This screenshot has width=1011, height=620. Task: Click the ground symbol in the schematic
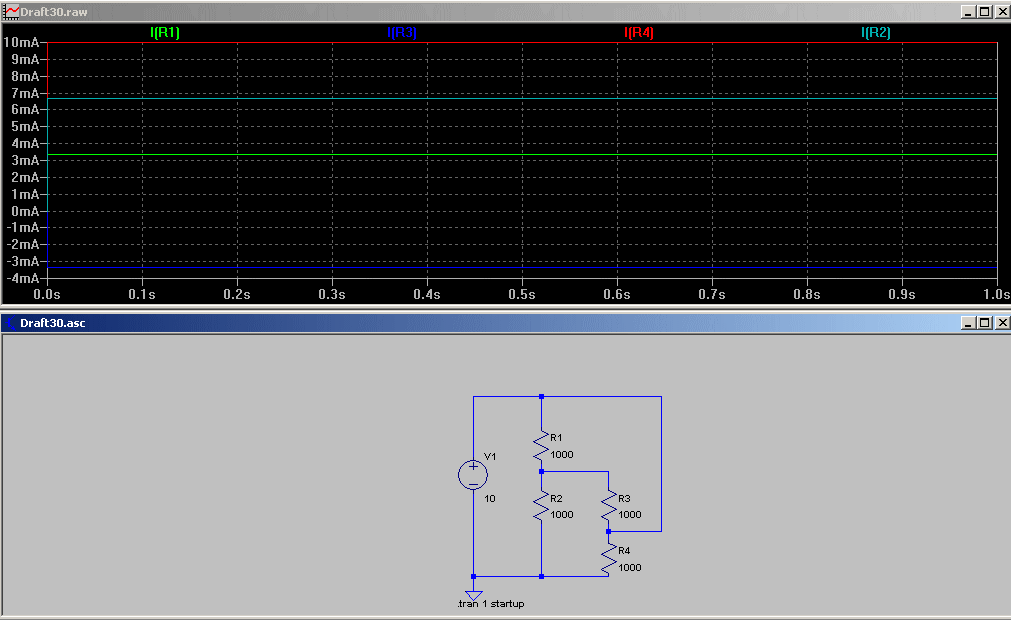pyautogui.click(x=473, y=594)
